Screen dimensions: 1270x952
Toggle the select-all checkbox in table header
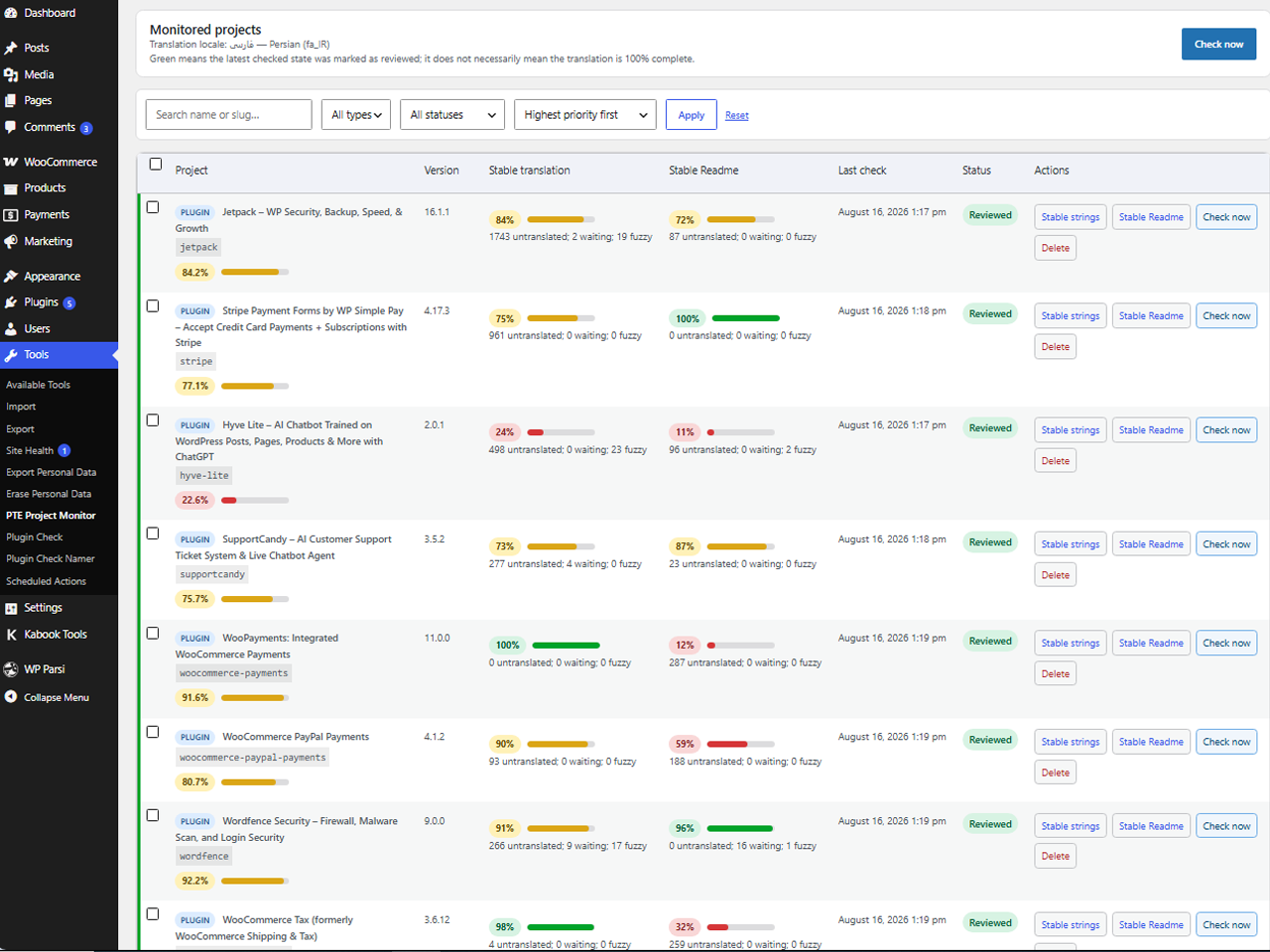[156, 165]
